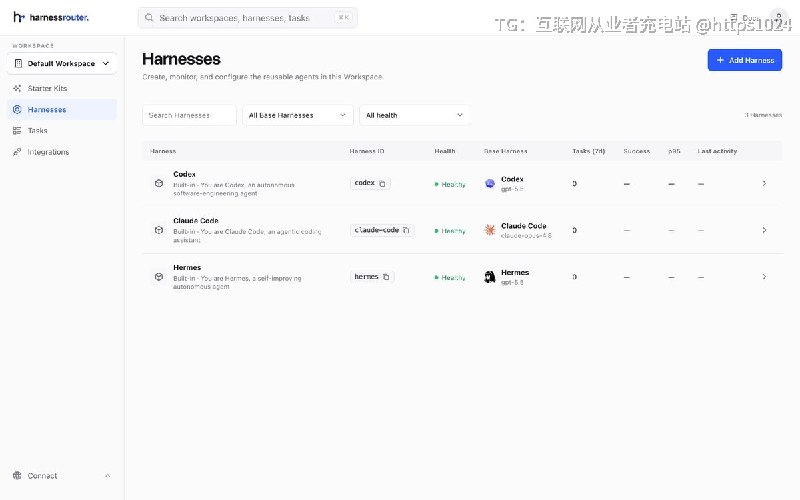Click the Codex harness name
This screenshot has height=500, width=800.
pos(184,174)
